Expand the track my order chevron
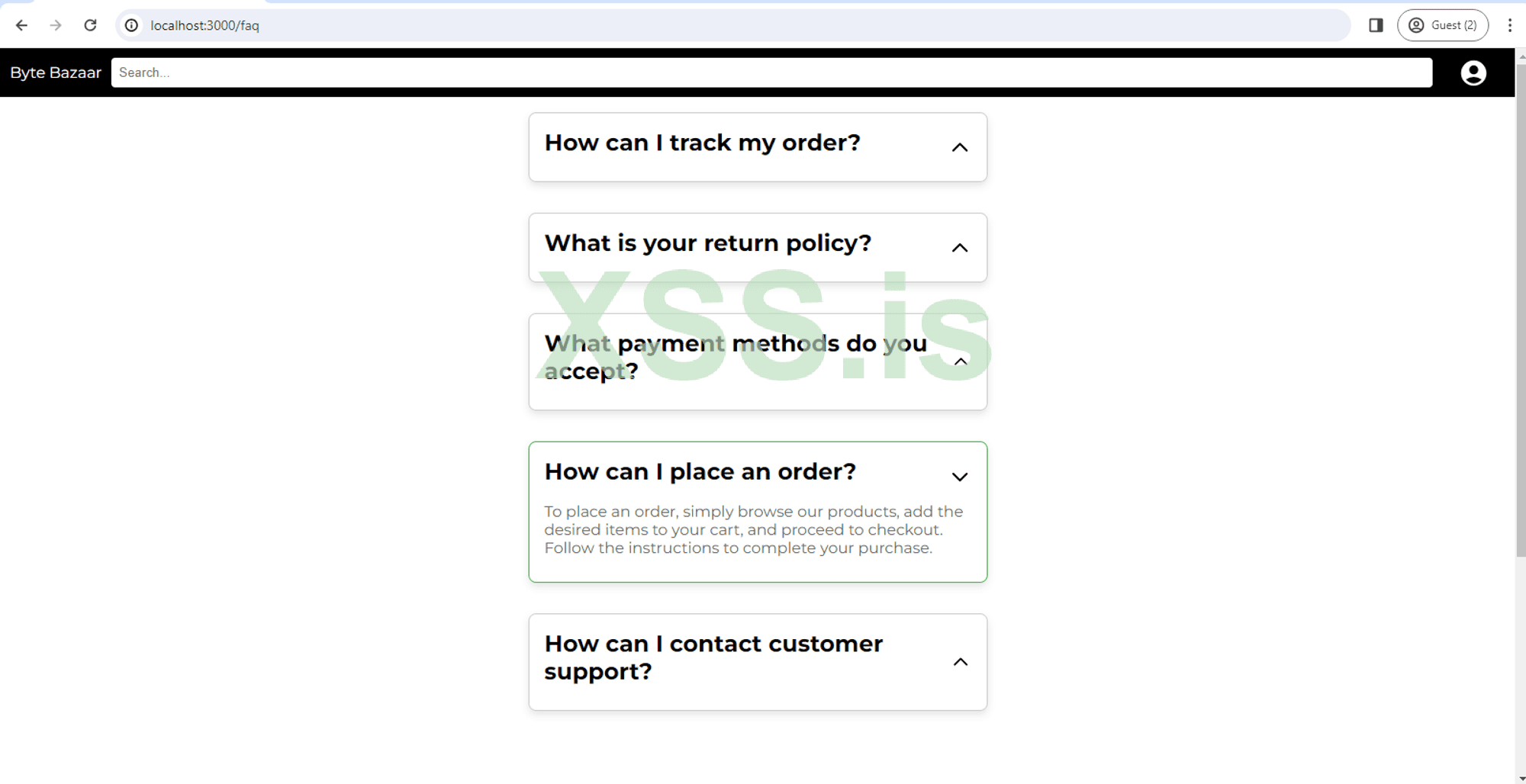Viewport: 1526px width, 784px height. pos(960,147)
